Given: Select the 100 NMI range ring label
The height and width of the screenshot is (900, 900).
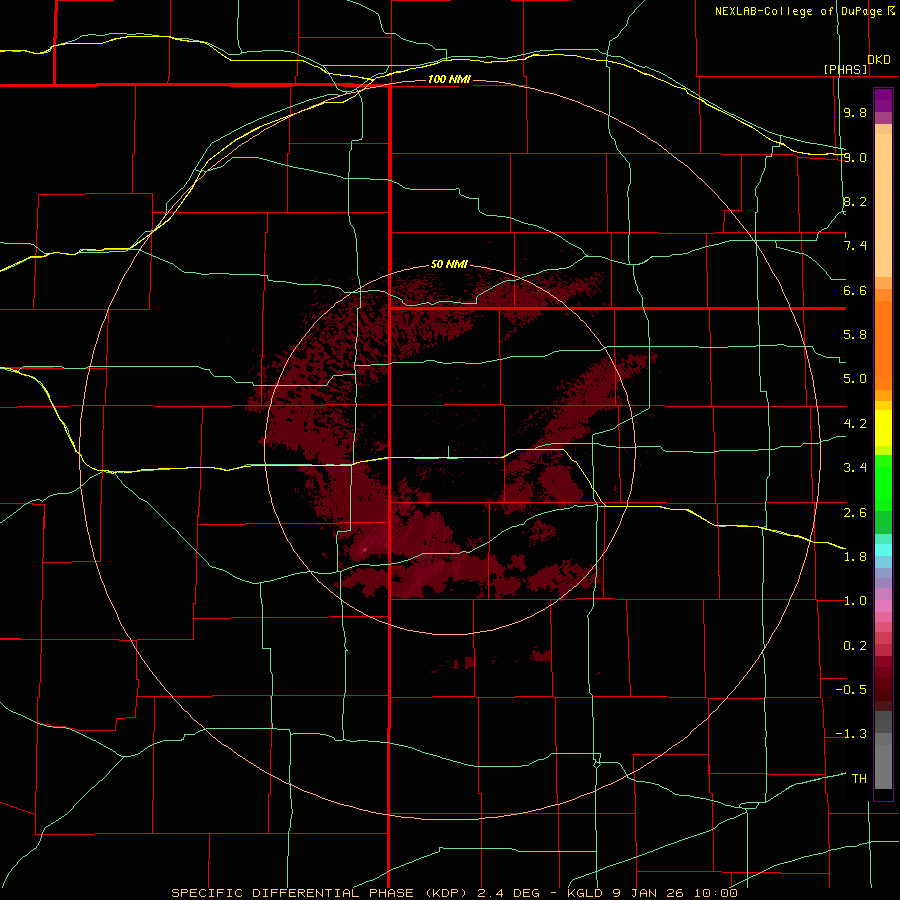Looking at the screenshot, I should click(x=449, y=79).
